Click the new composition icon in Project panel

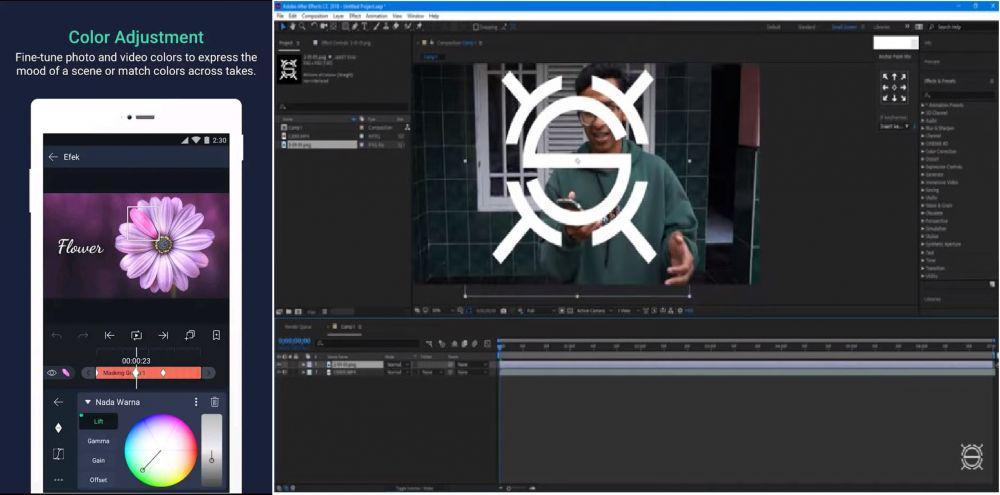click(298, 311)
